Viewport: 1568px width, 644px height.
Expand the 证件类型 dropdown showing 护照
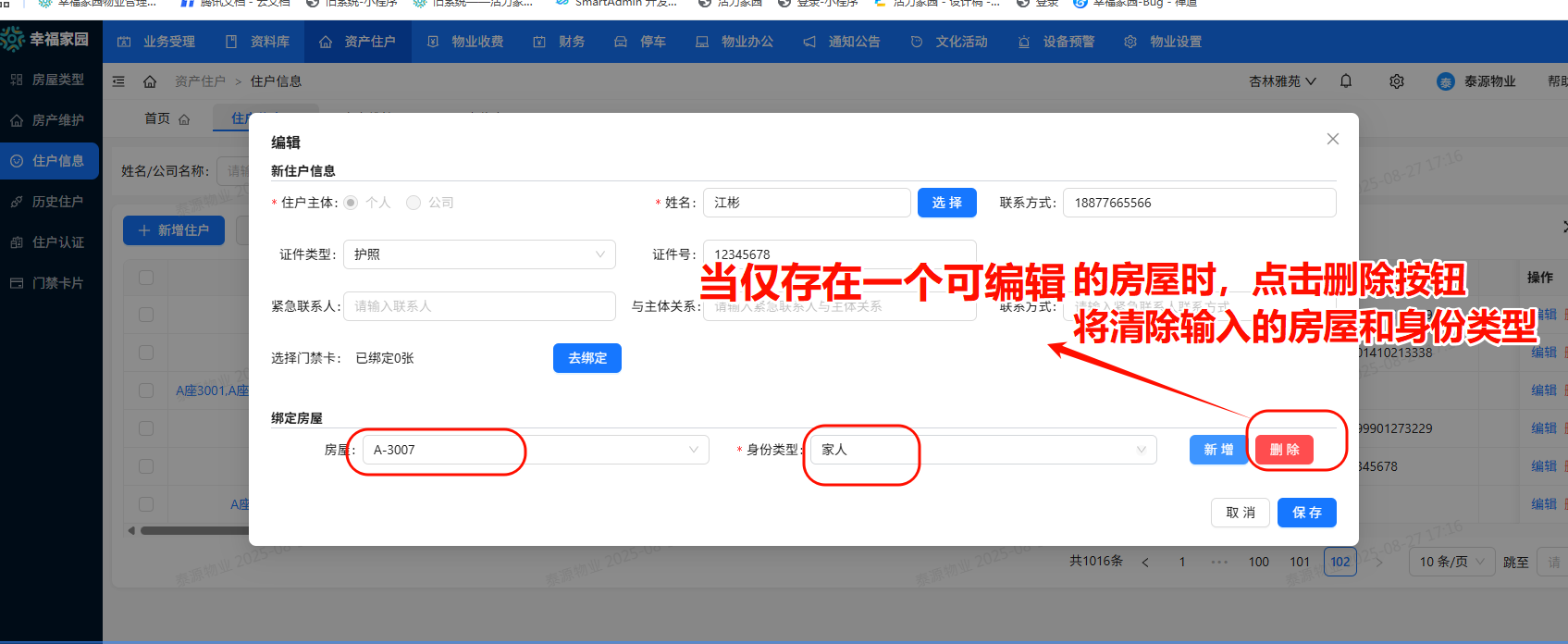pos(479,254)
